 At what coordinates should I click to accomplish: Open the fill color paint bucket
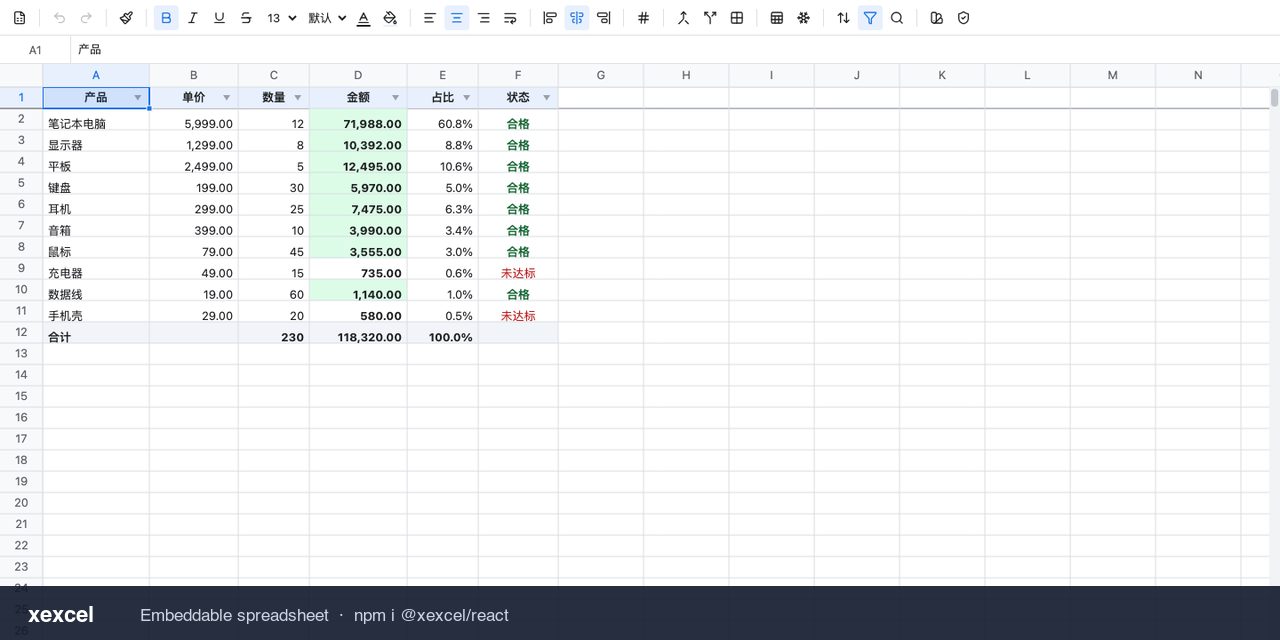point(391,18)
